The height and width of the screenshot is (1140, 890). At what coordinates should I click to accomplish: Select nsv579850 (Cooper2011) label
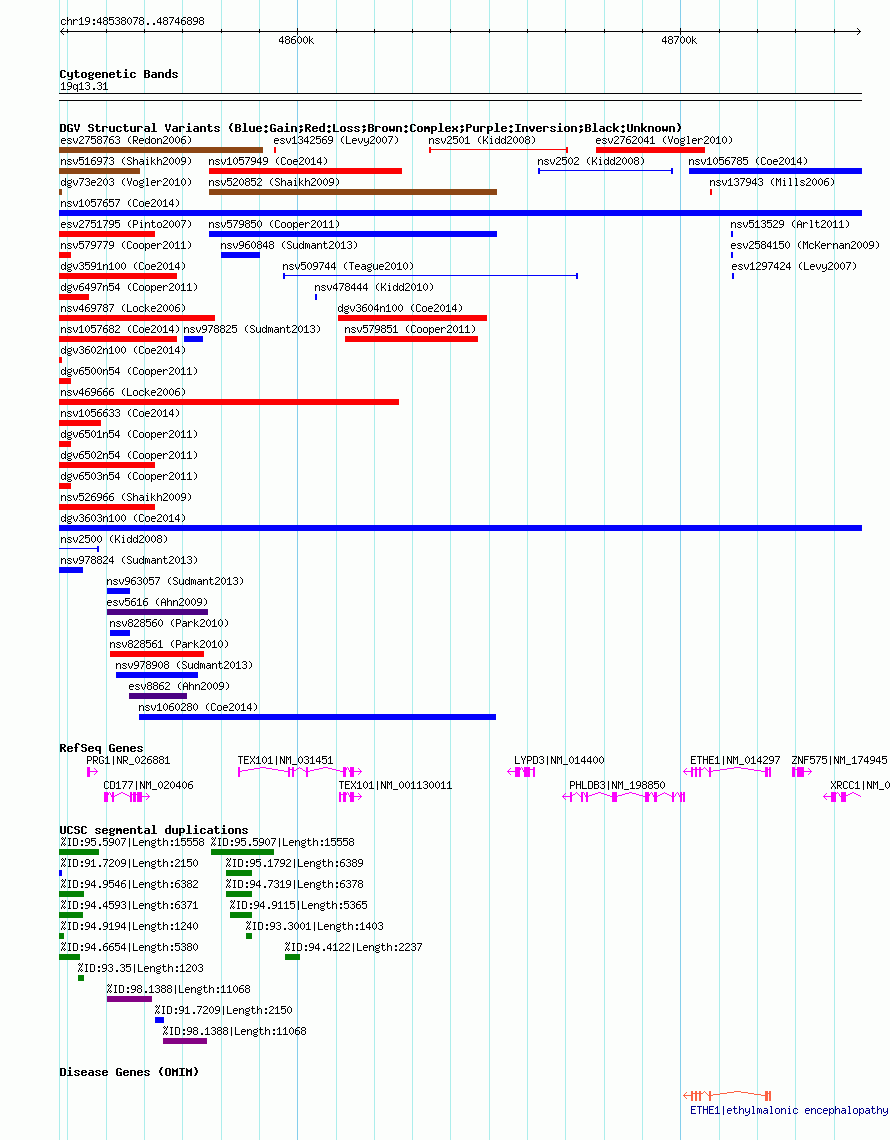pyautogui.click(x=274, y=225)
